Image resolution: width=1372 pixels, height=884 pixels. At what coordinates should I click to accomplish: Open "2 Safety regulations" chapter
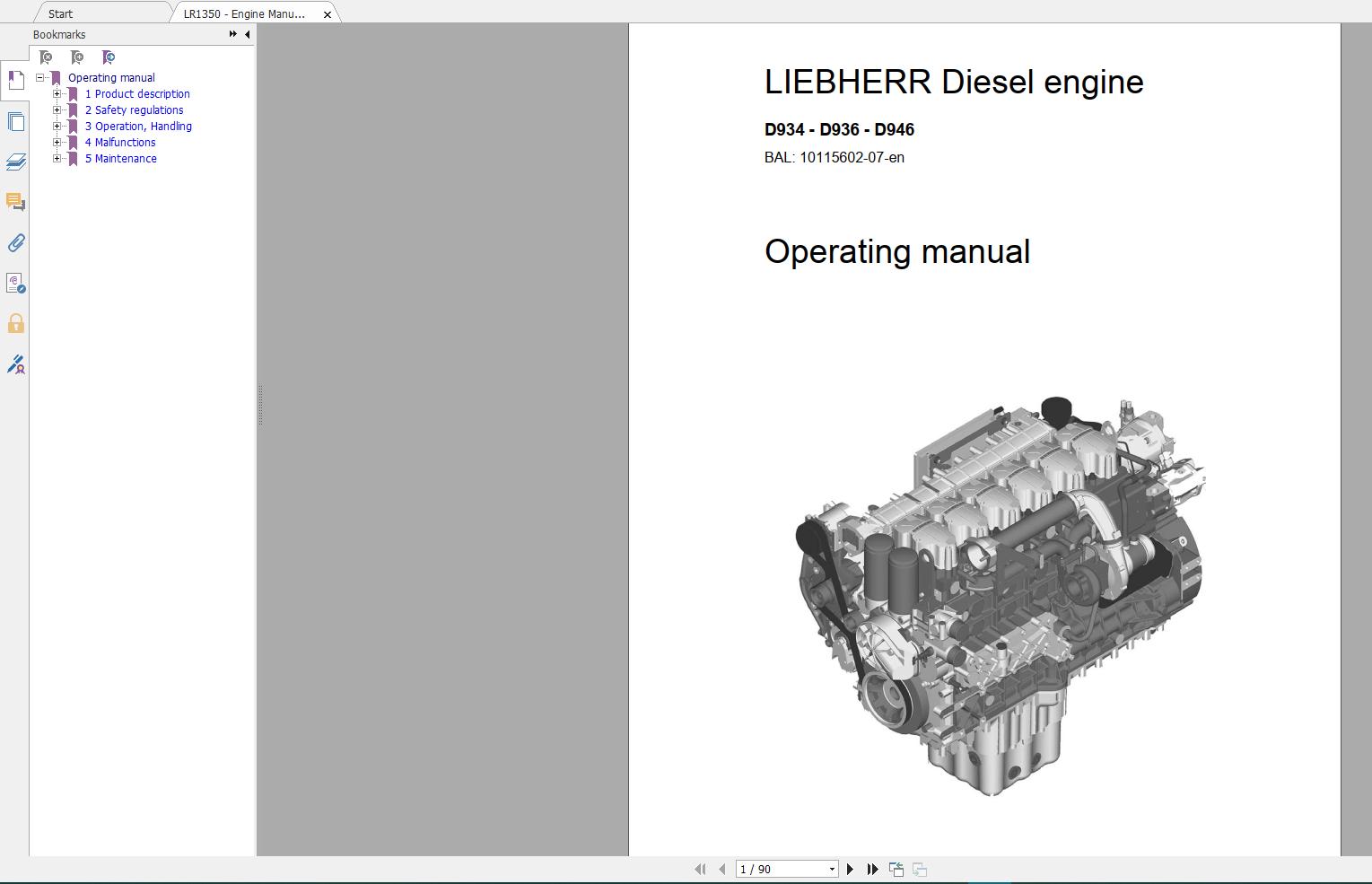(x=134, y=109)
